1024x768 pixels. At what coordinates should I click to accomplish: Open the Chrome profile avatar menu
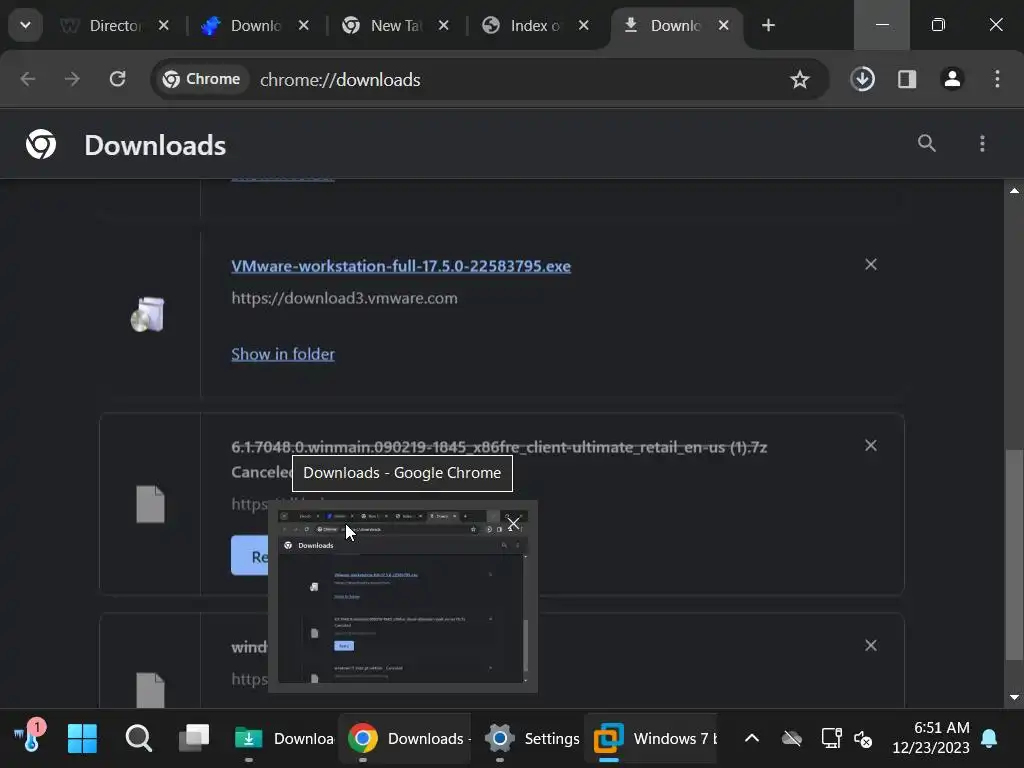pos(952,79)
